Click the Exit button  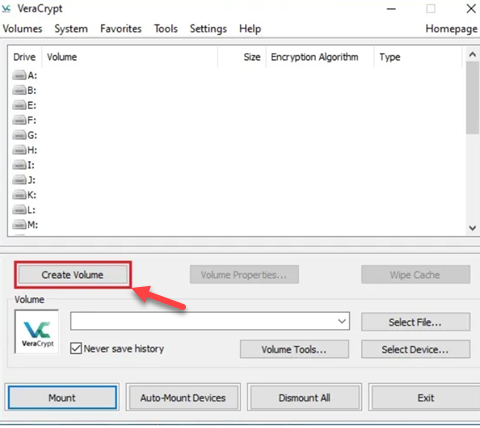coord(426,397)
